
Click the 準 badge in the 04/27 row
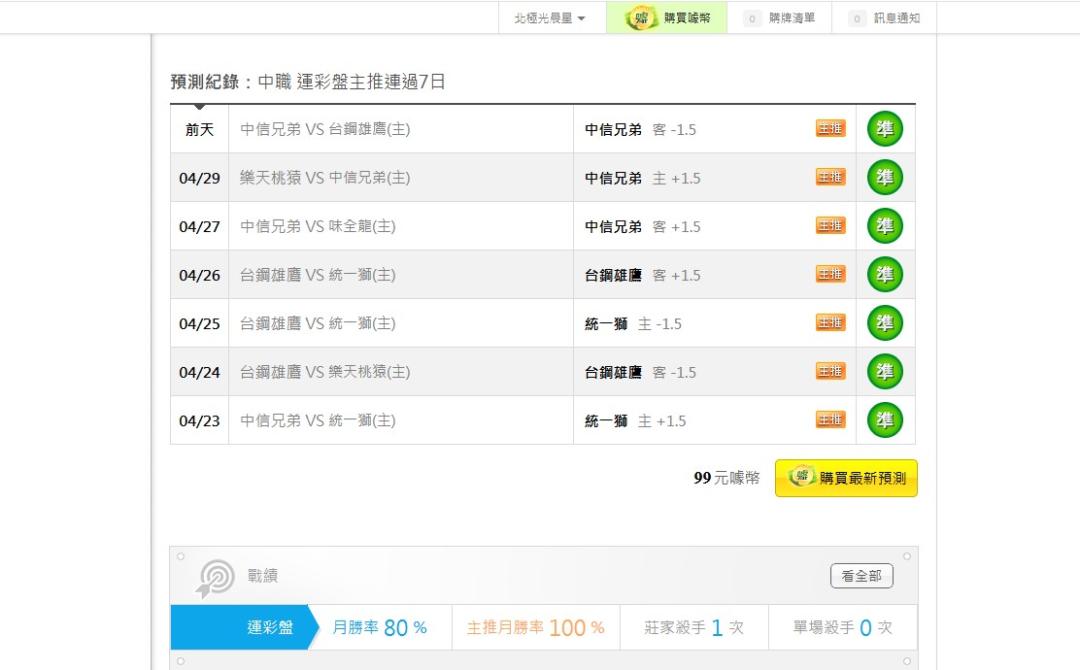tap(885, 226)
